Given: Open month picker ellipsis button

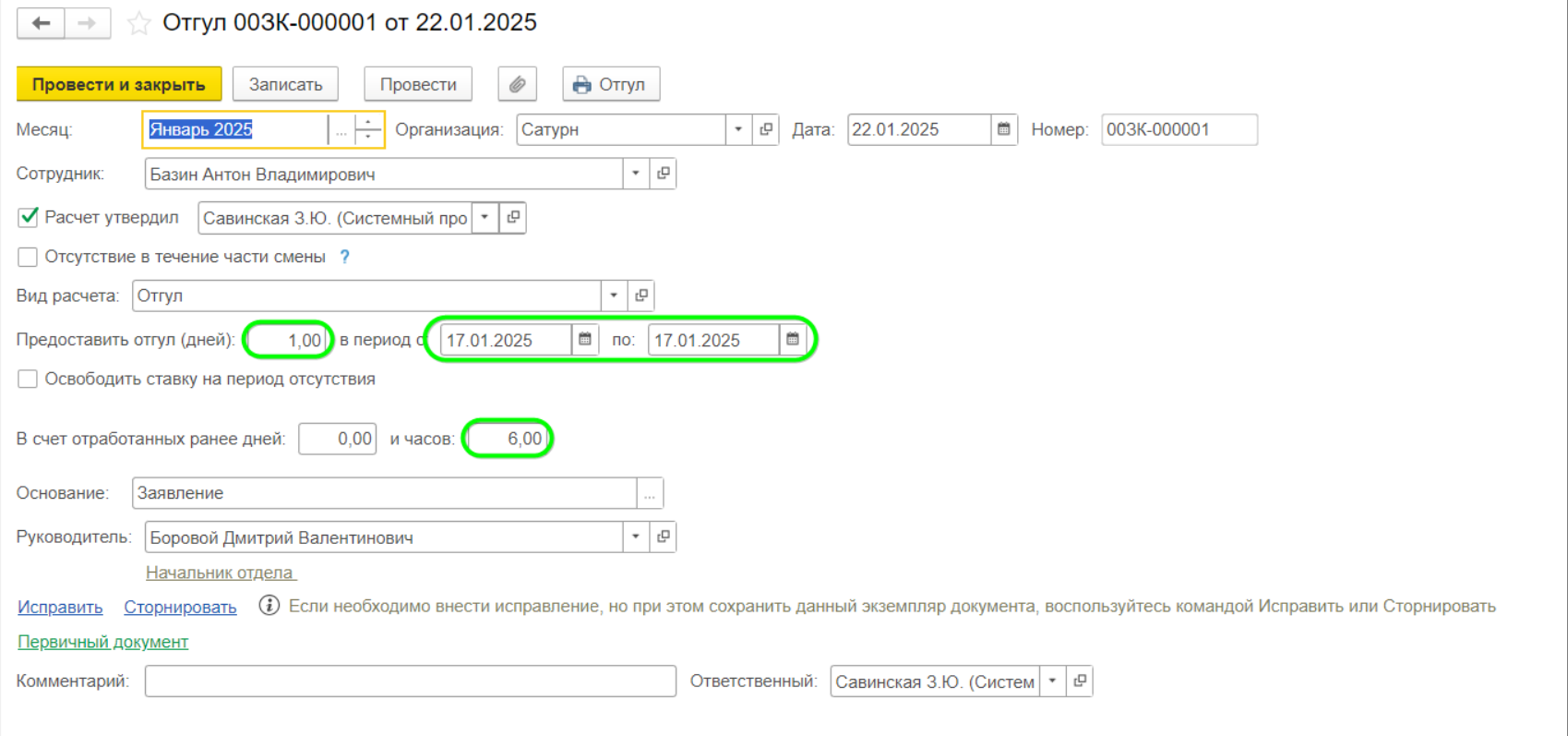Looking at the screenshot, I should click(341, 129).
